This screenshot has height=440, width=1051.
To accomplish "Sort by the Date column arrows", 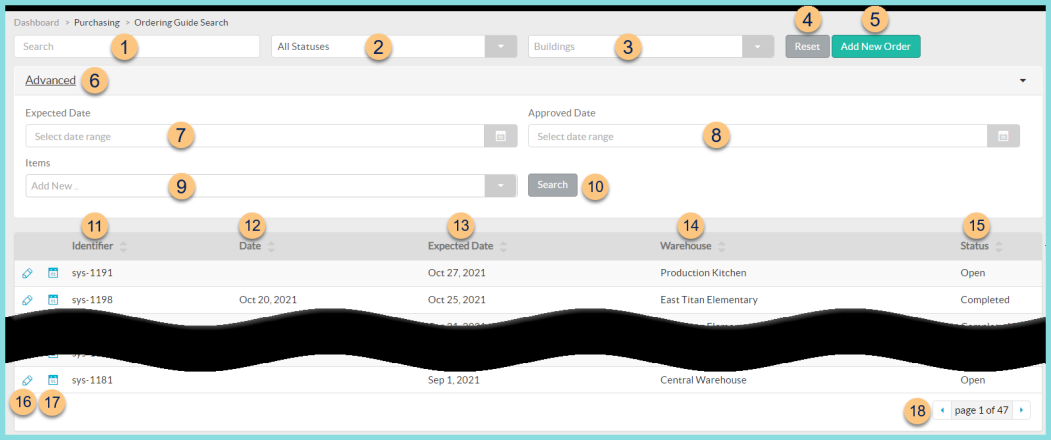I will (271, 247).
